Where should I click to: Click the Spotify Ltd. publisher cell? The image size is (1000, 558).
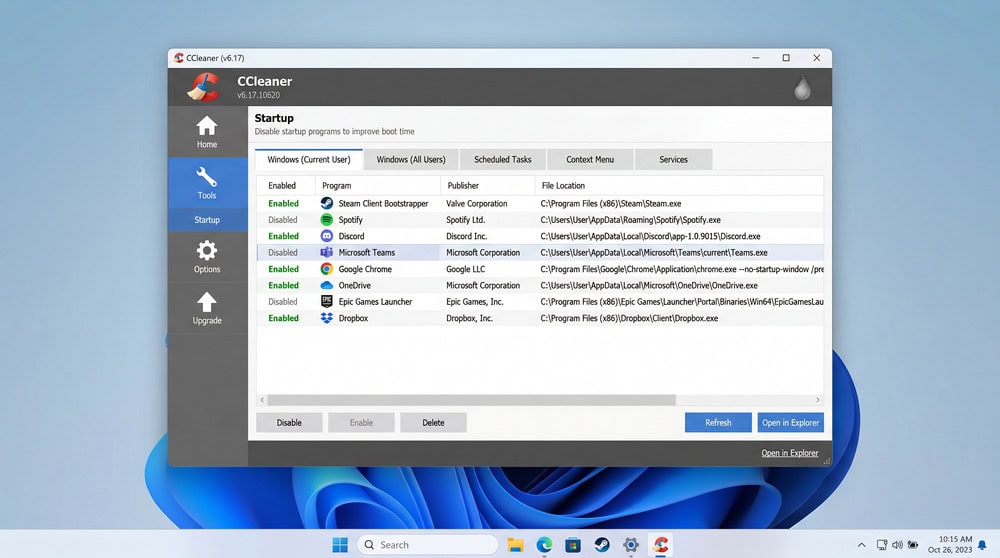(466, 219)
